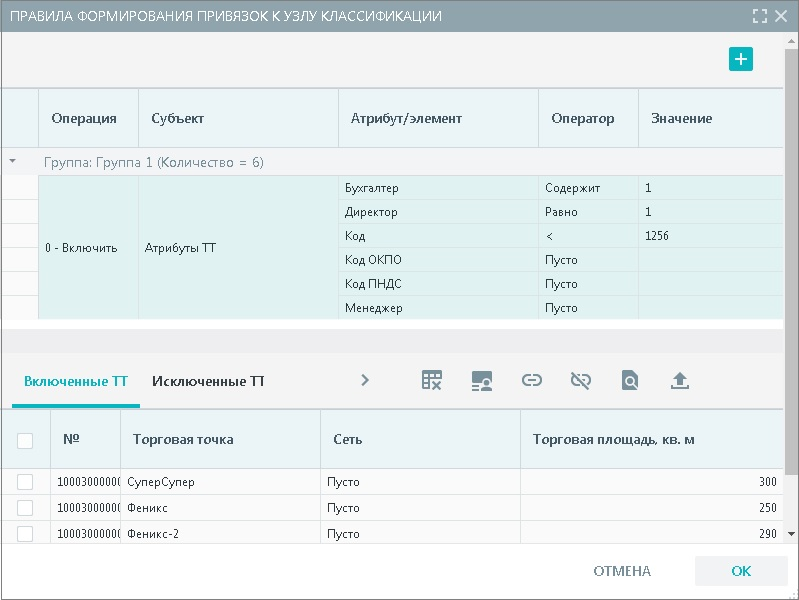Click the link chain icon
799x600 pixels.
pyautogui.click(x=531, y=380)
